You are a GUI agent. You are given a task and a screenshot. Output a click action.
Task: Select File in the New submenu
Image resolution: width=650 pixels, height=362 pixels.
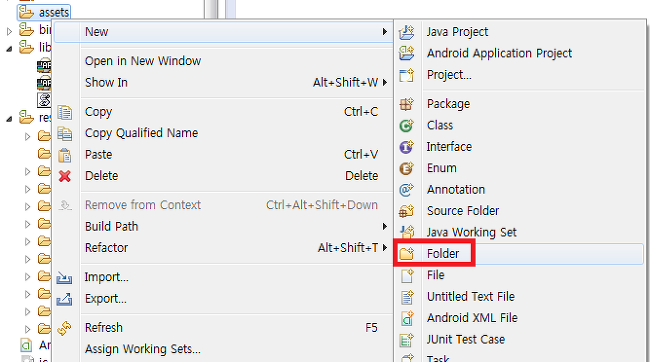pos(435,275)
